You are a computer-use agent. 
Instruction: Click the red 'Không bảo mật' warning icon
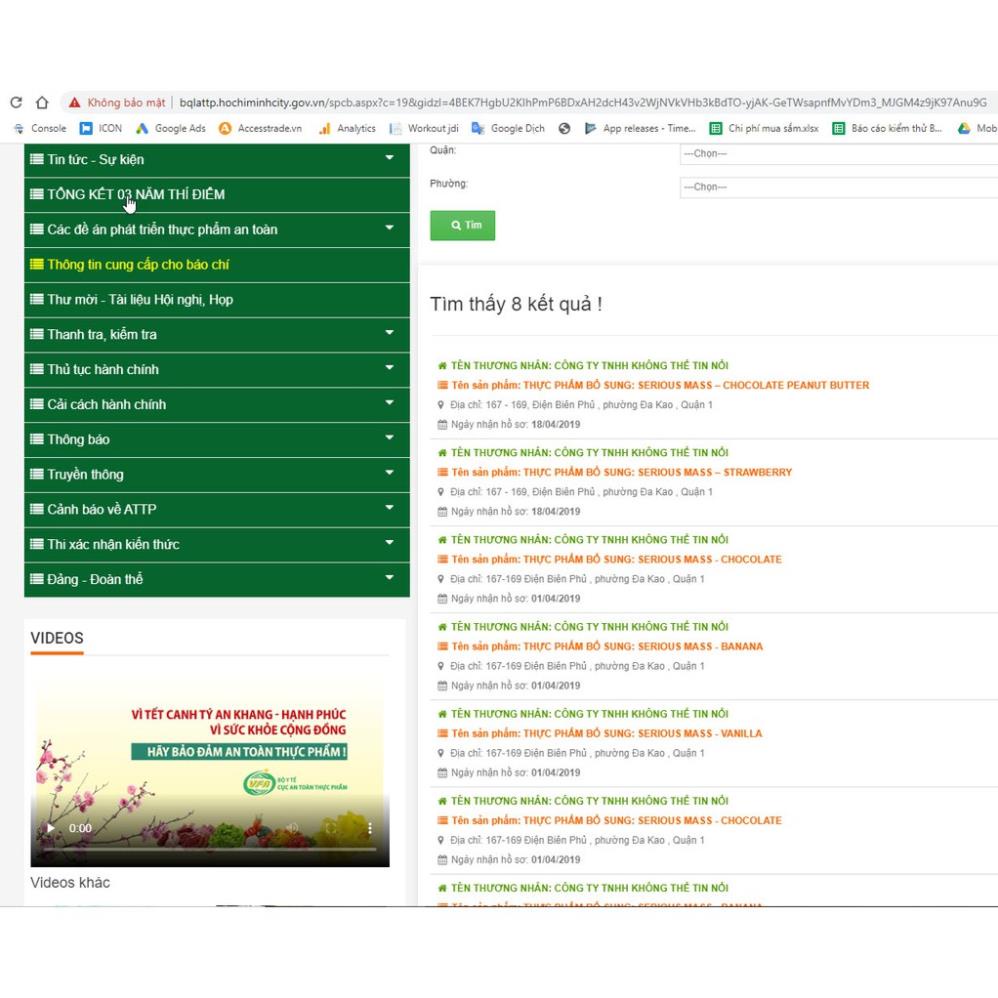pos(74,102)
